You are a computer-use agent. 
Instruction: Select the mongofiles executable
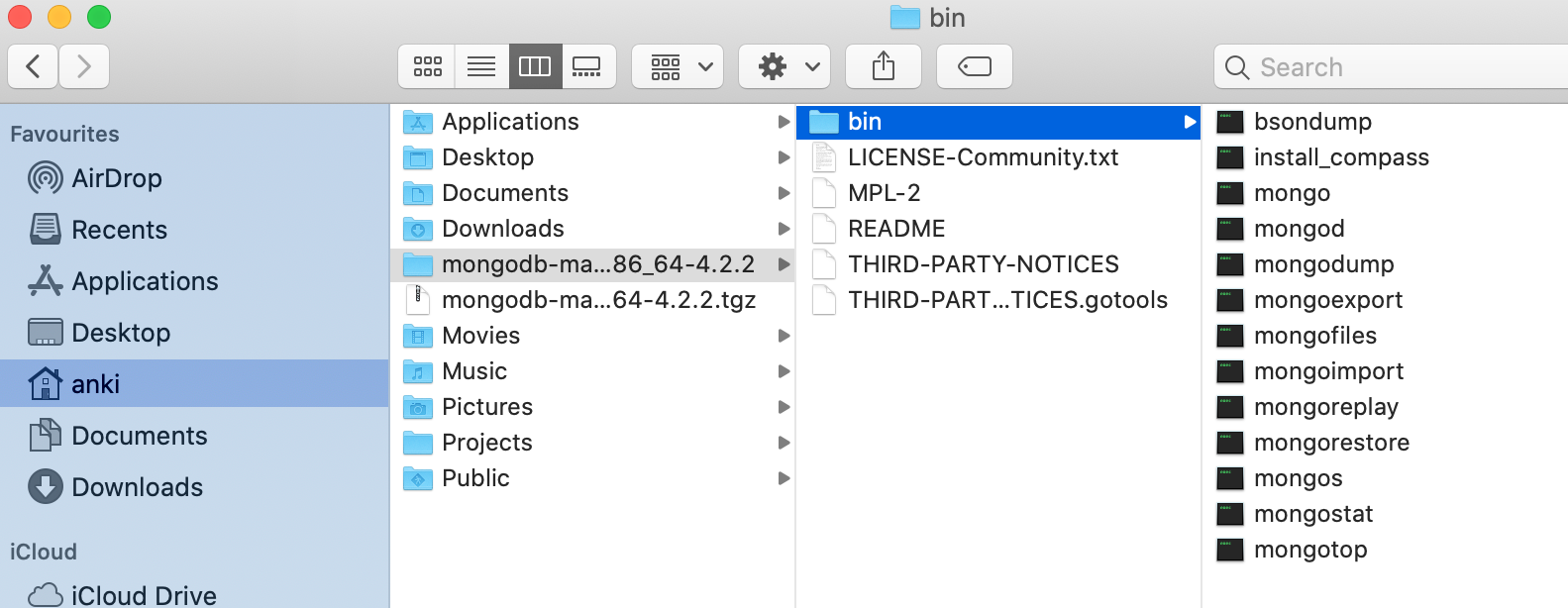pos(1386,336)
